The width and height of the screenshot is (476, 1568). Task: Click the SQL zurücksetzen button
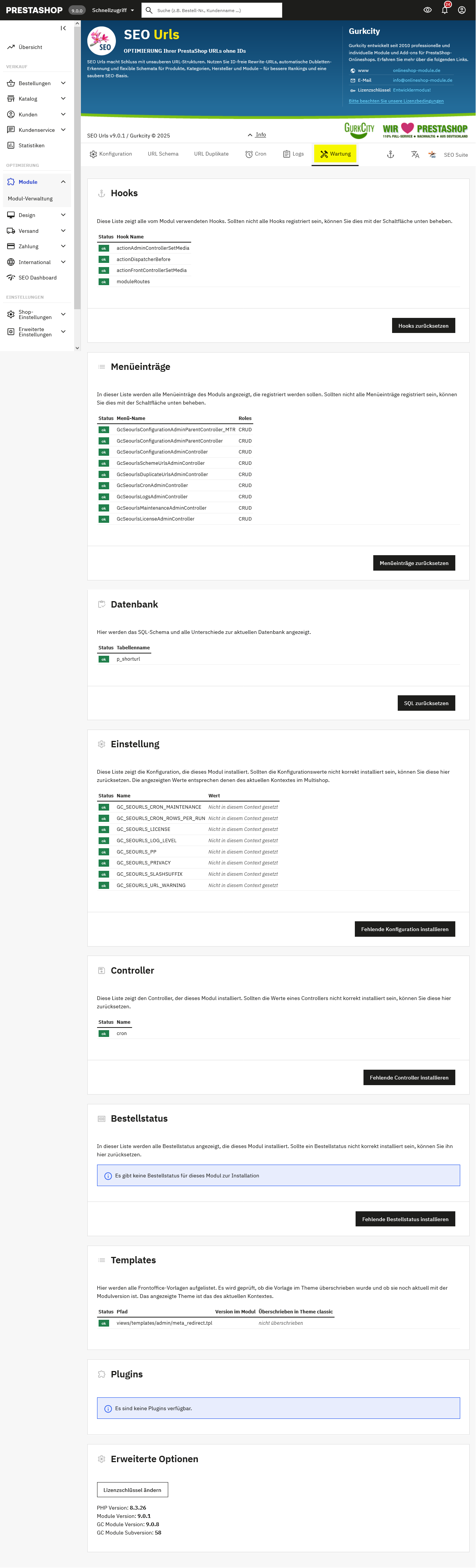point(426,703)
